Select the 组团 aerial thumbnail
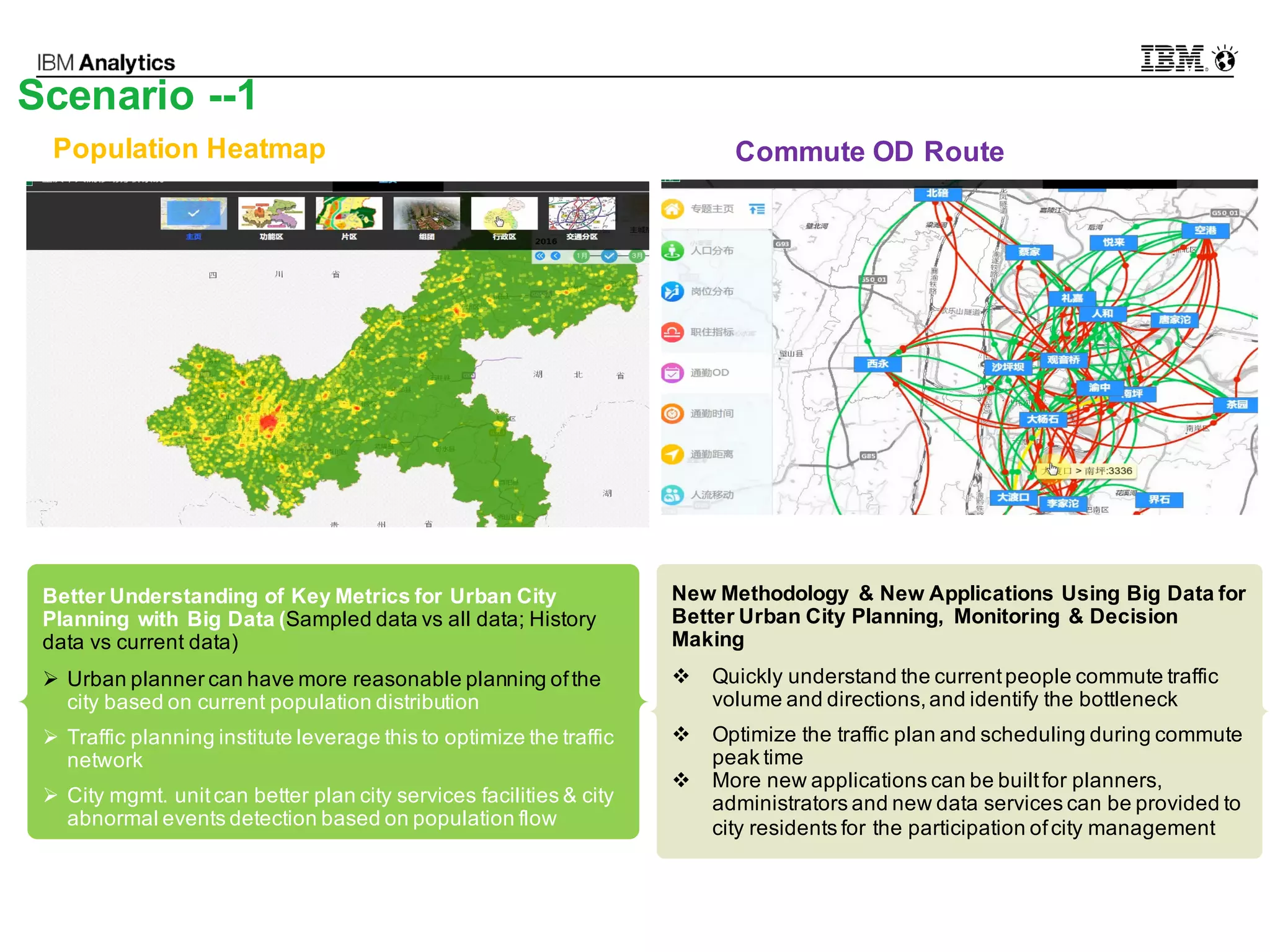Viewport: 1270px width, 952px height. [427, 214]
